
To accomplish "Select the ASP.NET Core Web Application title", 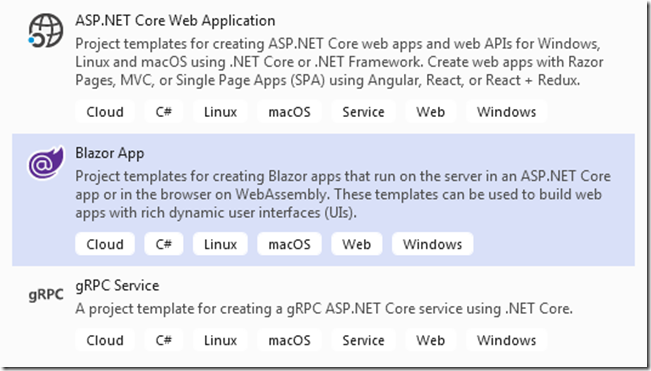I will (x=175, y=20).
